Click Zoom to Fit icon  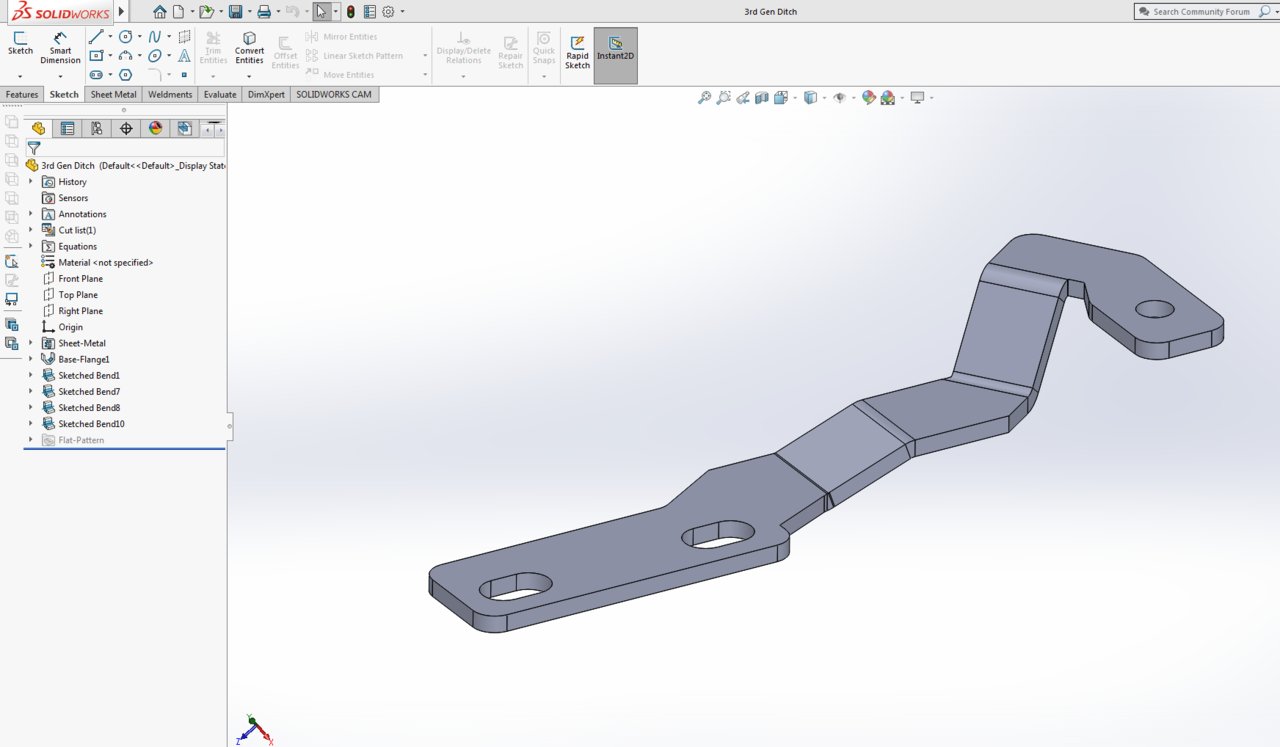705,97
